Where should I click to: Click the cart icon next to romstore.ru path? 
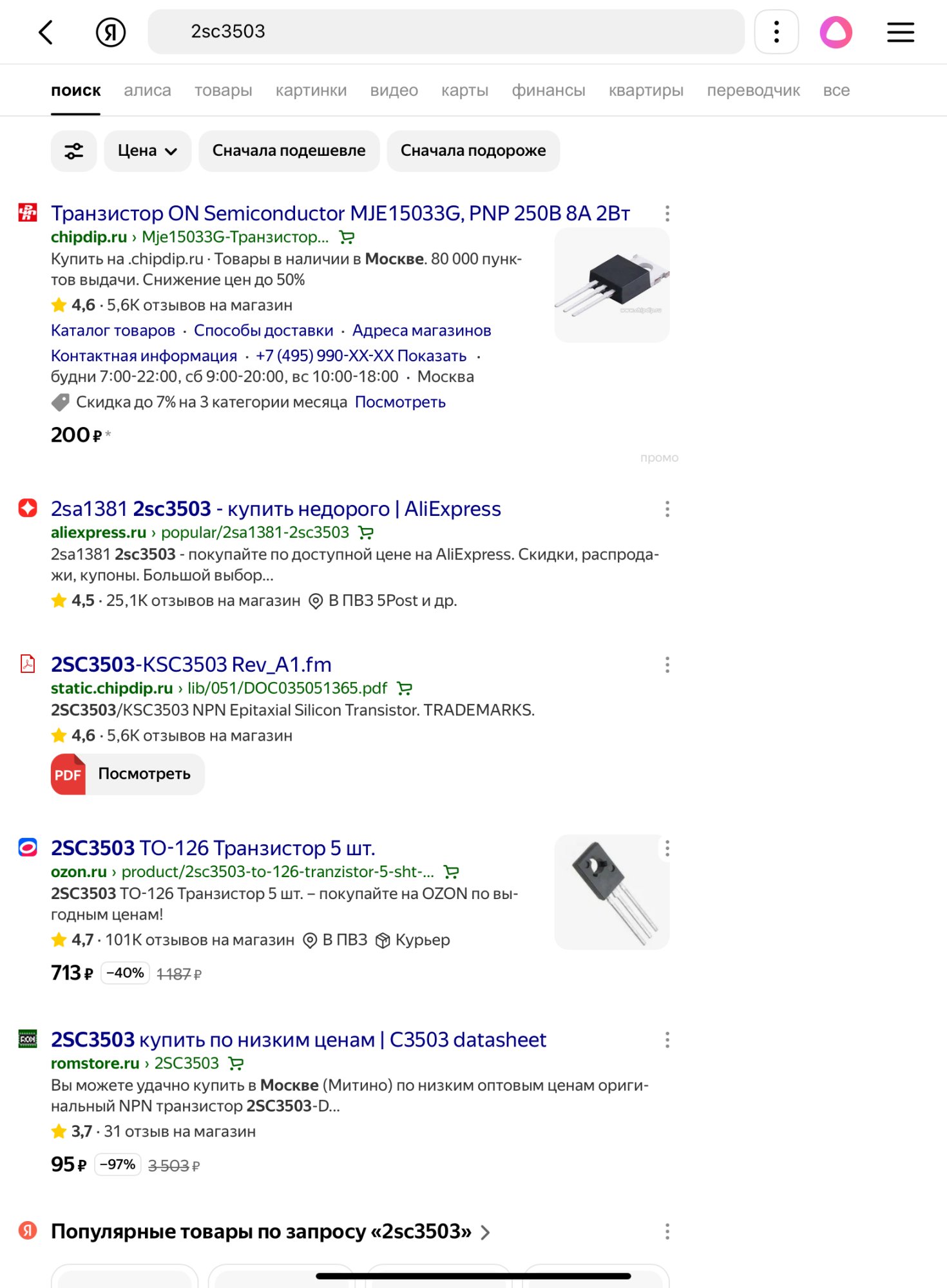[x=236, y=1063]
